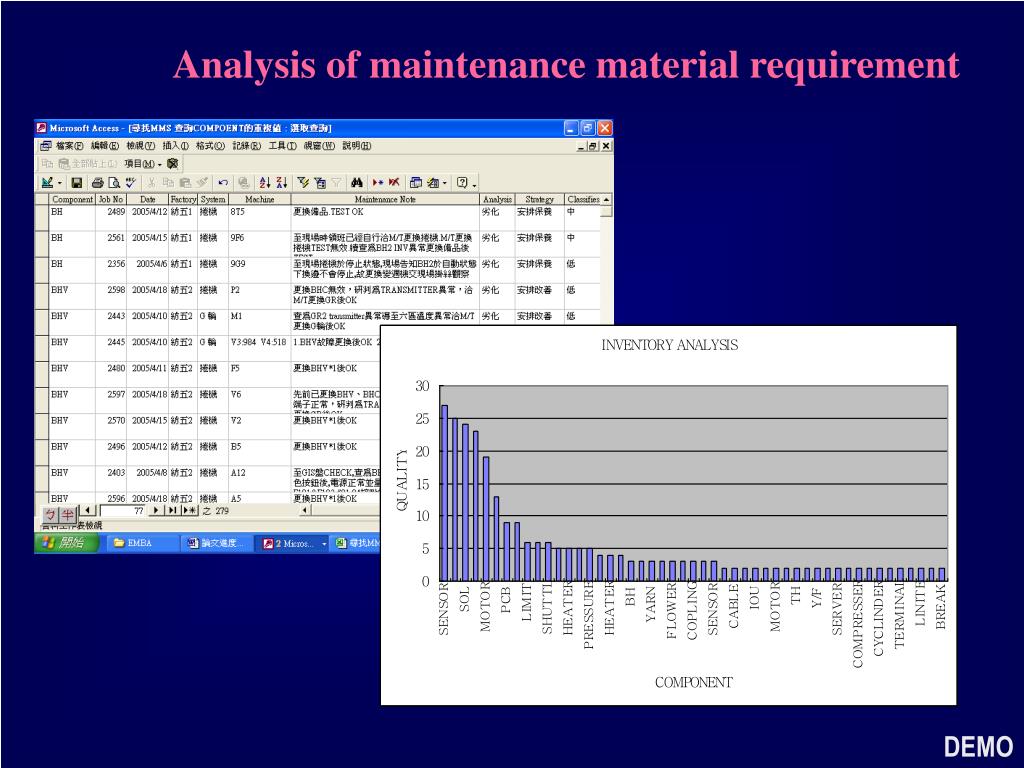Open the 檔案(F) menu

click(69, 146)
